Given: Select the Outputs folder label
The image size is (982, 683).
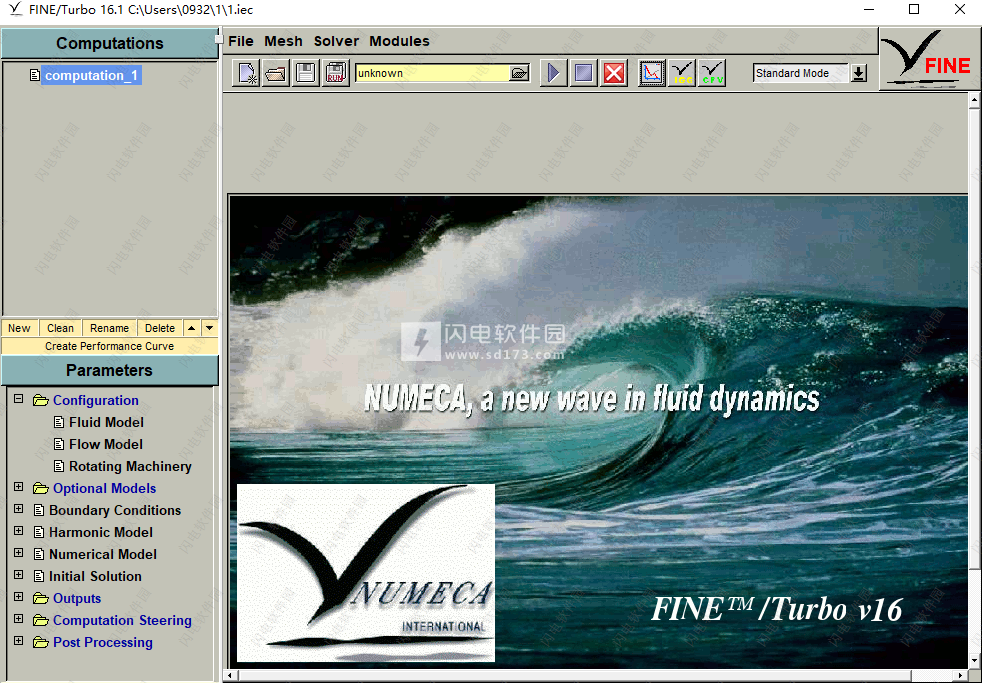Looking at the screenshot, I should coord(76,598).
